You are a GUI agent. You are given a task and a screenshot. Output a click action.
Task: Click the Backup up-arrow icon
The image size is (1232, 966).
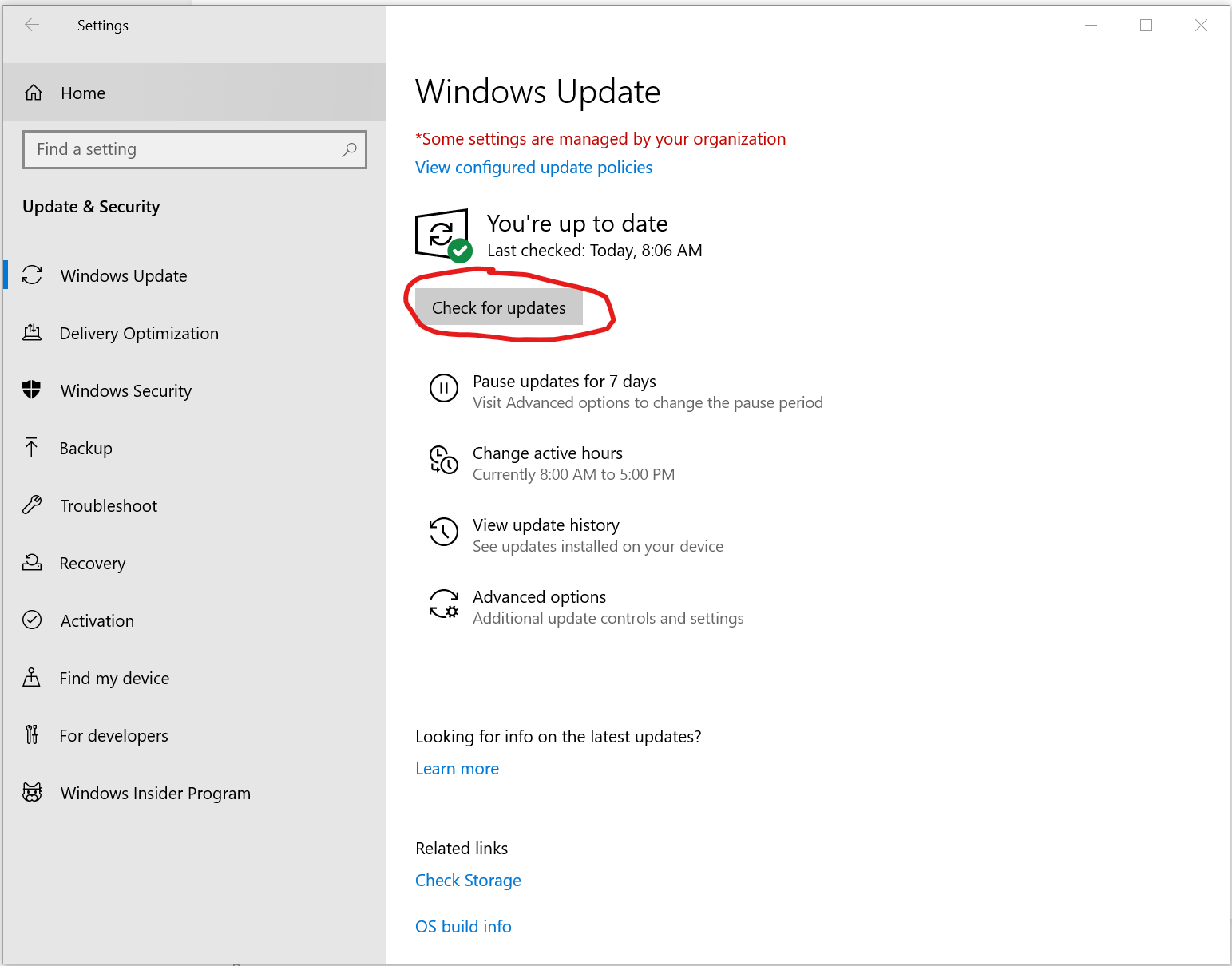pyautogui.click(x=32, y=448)
